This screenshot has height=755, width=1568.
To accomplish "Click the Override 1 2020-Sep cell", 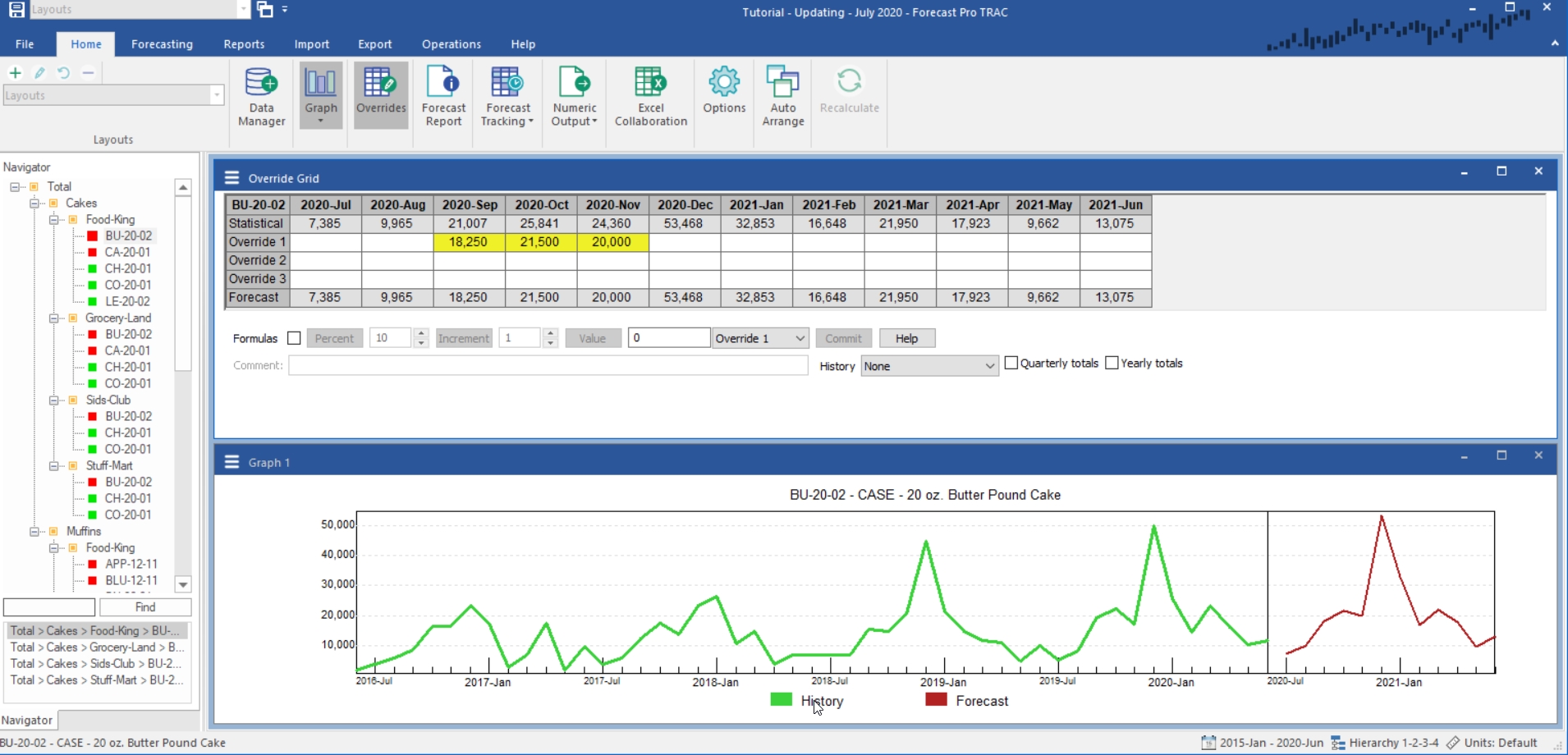I will (x=469, y=242).
